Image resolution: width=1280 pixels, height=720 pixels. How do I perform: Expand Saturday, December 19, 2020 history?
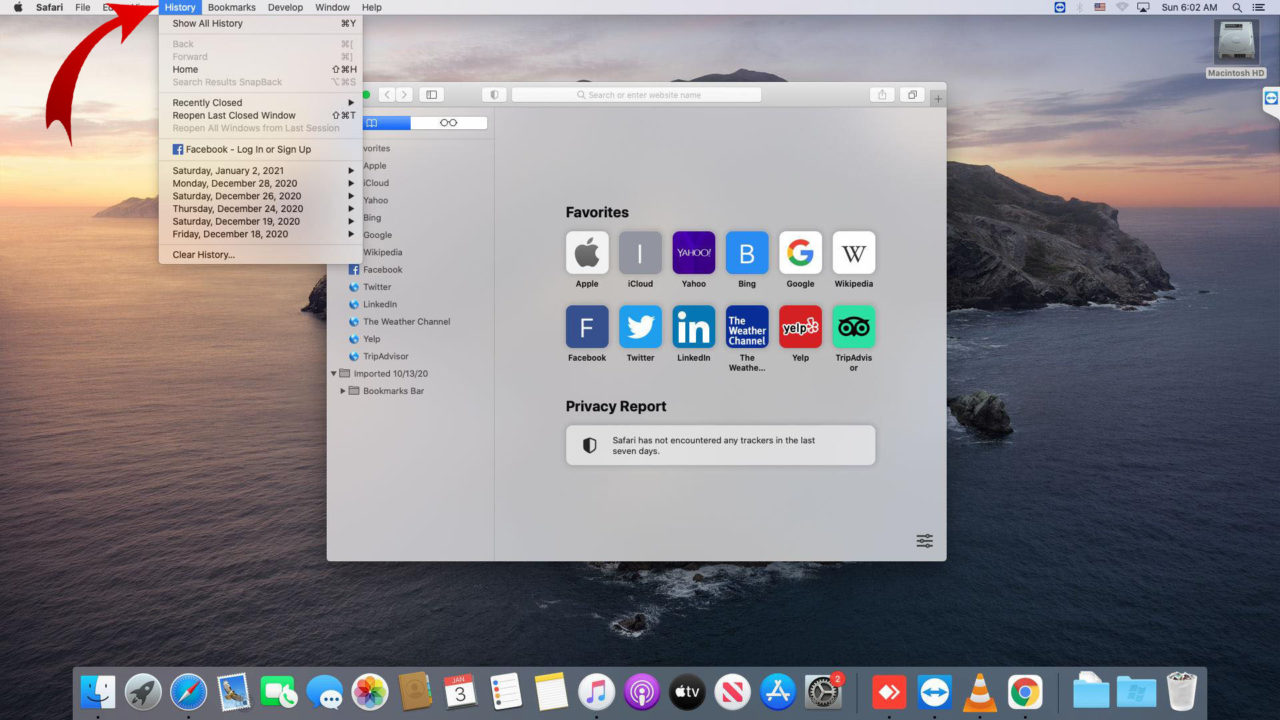(x=261, y=221)
